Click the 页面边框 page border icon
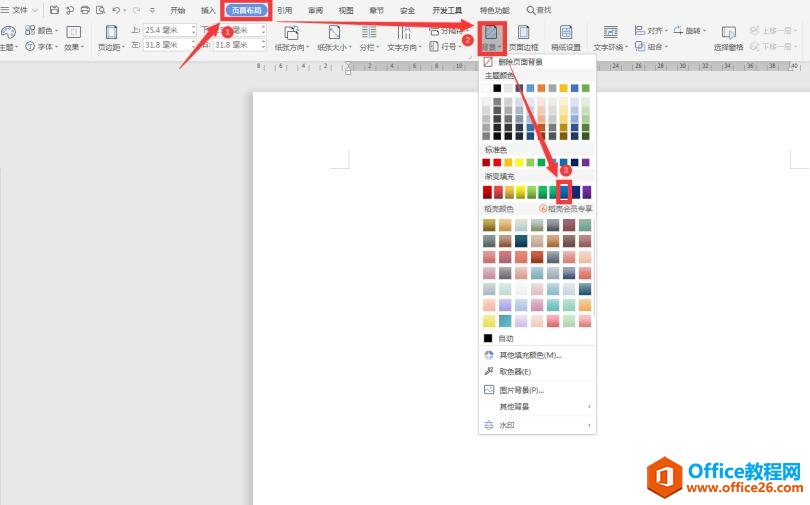 coord(523,35)
